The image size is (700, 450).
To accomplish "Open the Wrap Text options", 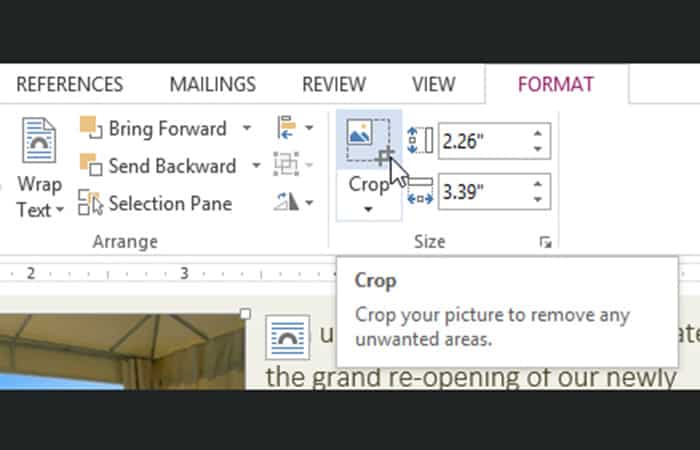I will 39,198.
